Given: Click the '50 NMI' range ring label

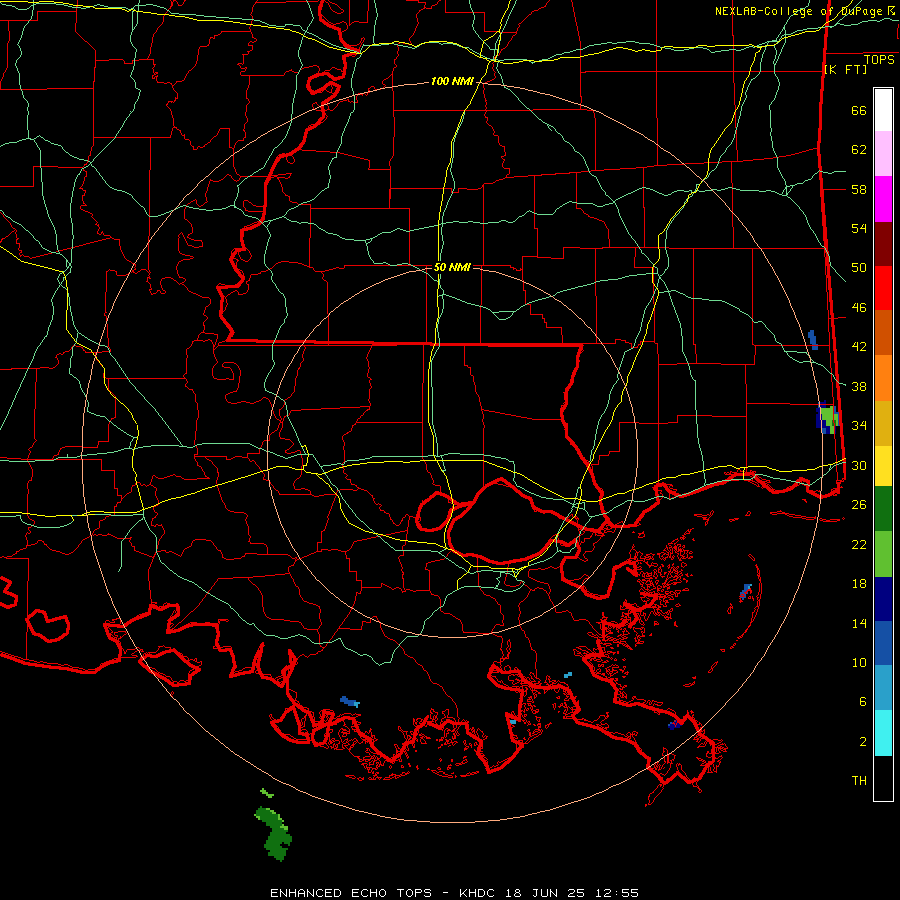Looking at the screenshot, I should [452, 267].
